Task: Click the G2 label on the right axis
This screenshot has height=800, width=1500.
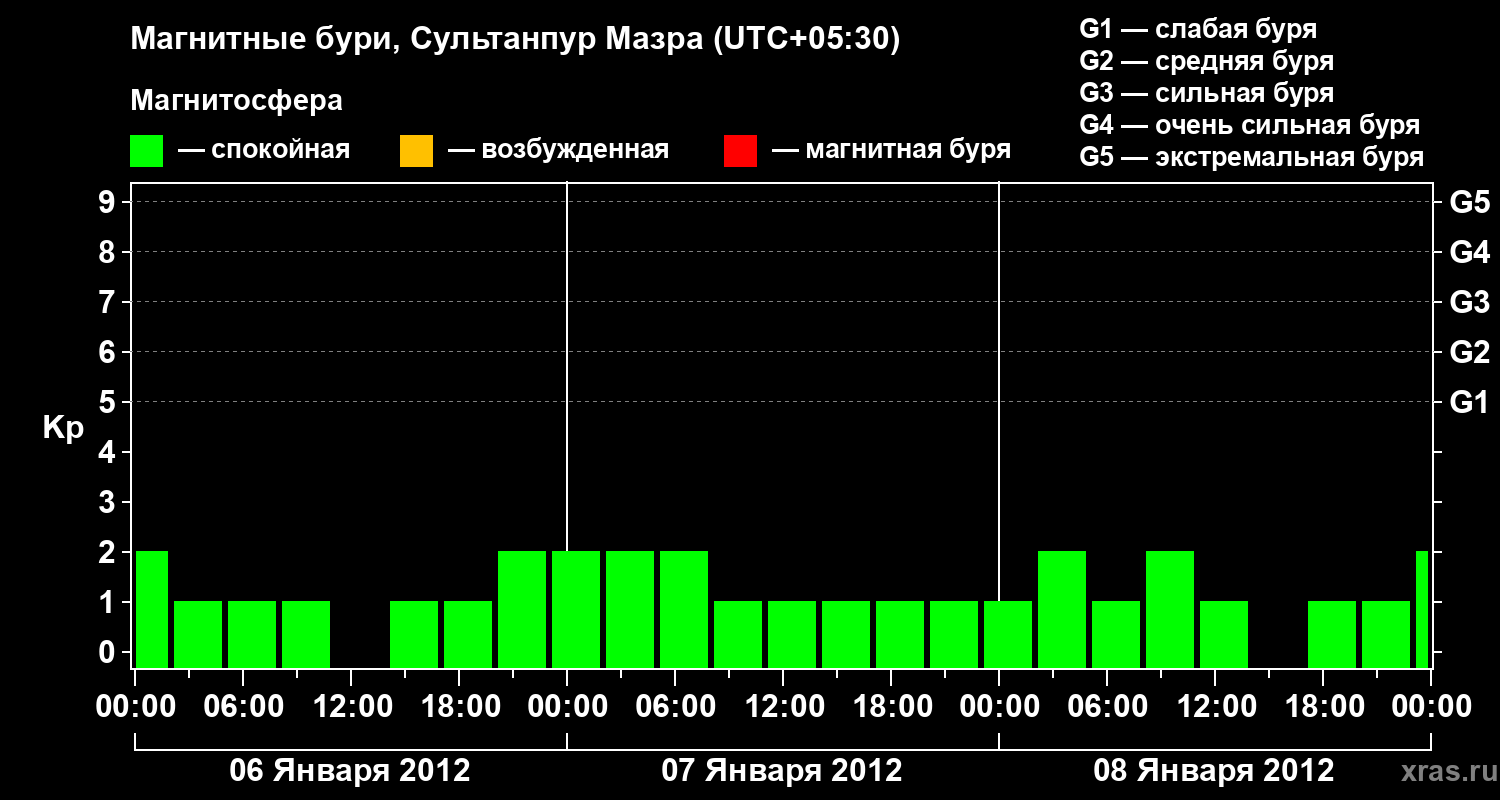Action: (1470, 352)
